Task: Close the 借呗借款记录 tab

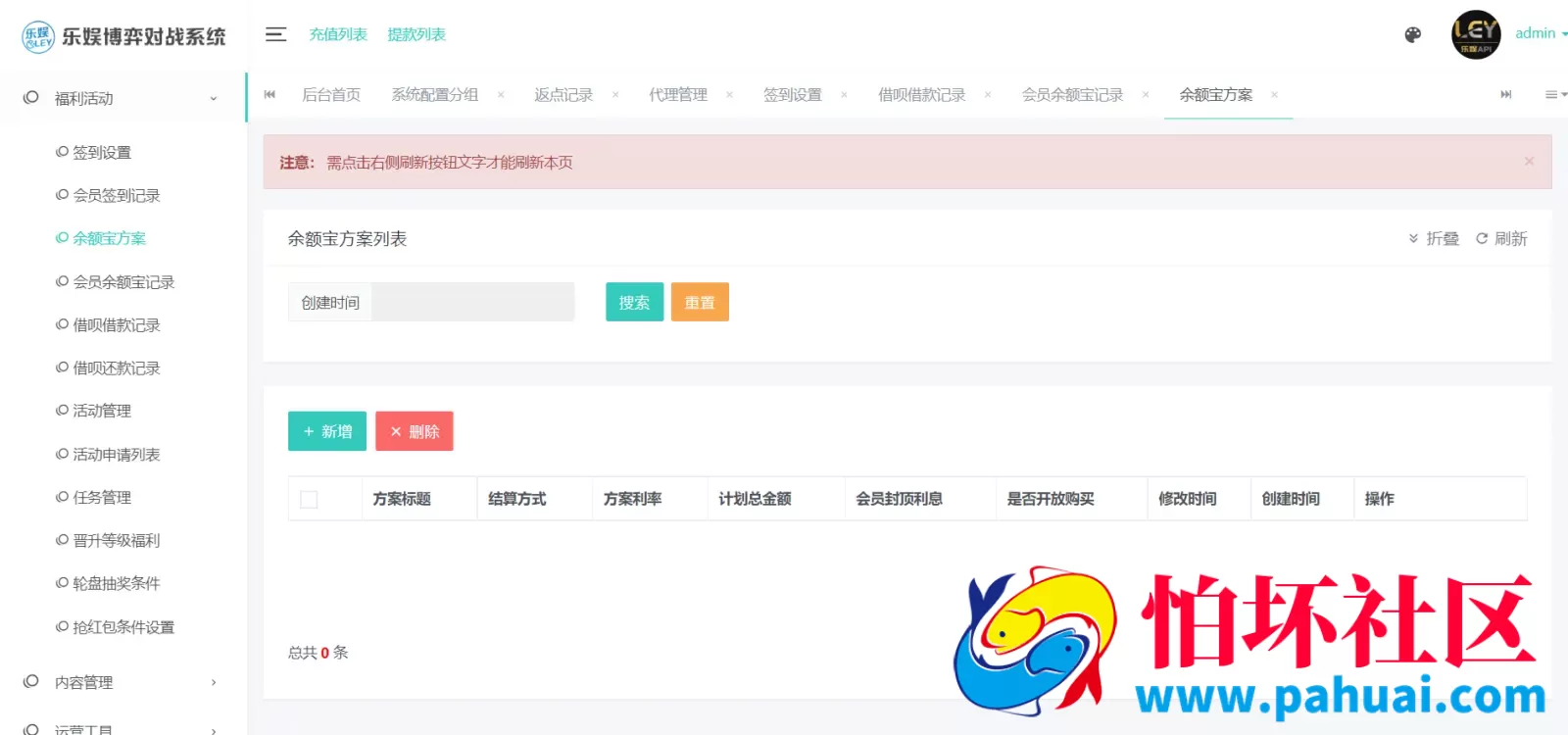Action: (x=988, y=95)
